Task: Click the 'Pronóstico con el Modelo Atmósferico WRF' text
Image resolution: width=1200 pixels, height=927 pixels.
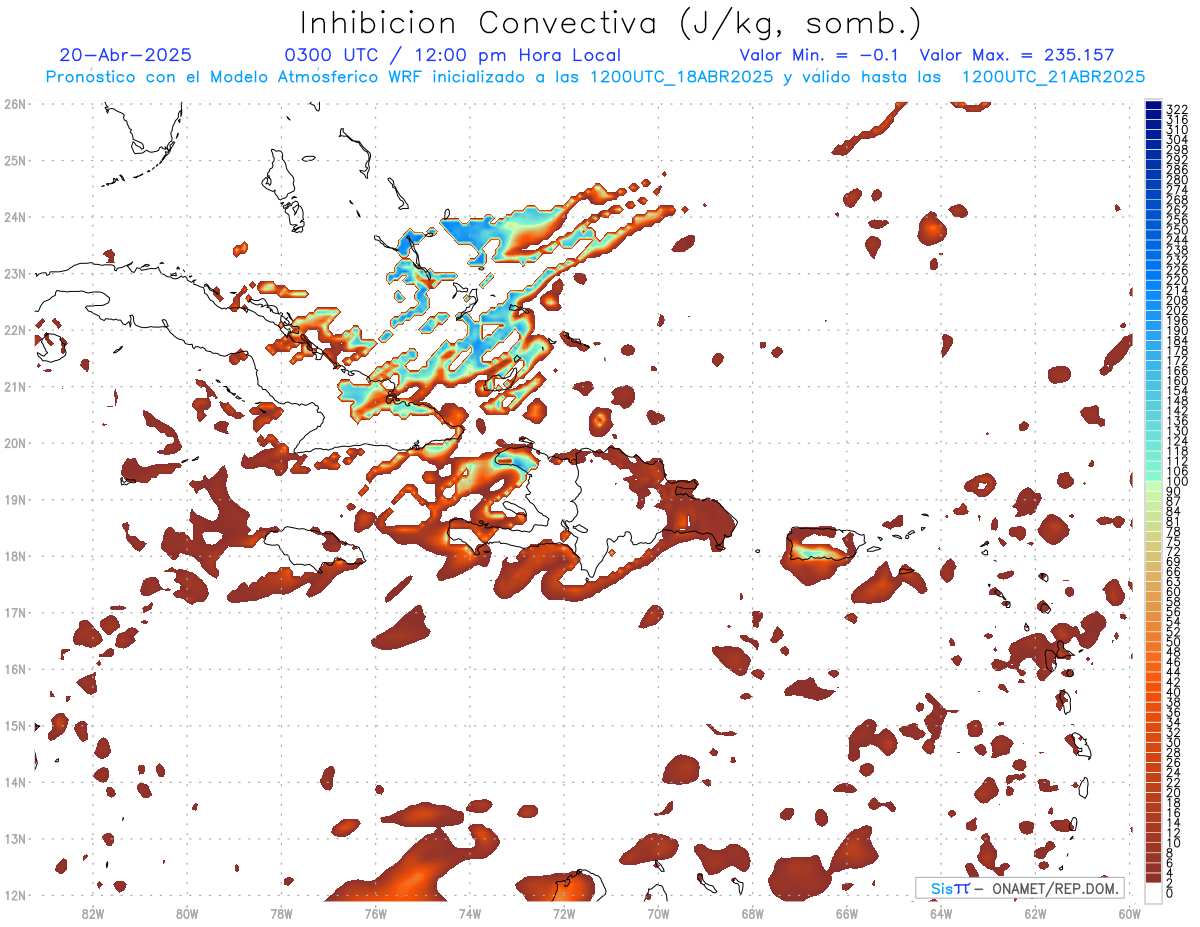Action: pyautogui.click(x=236, y=77)
